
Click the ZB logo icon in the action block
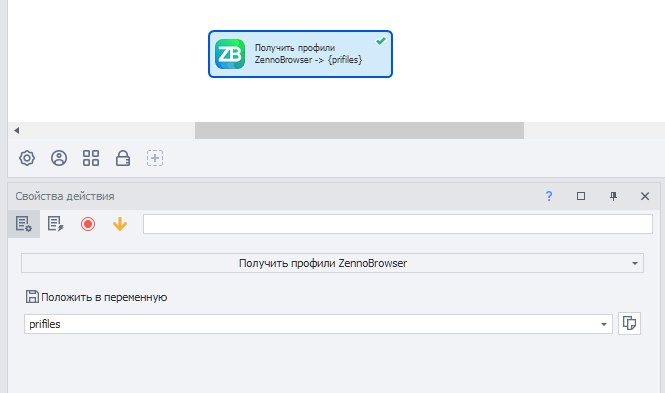[230, 54]
